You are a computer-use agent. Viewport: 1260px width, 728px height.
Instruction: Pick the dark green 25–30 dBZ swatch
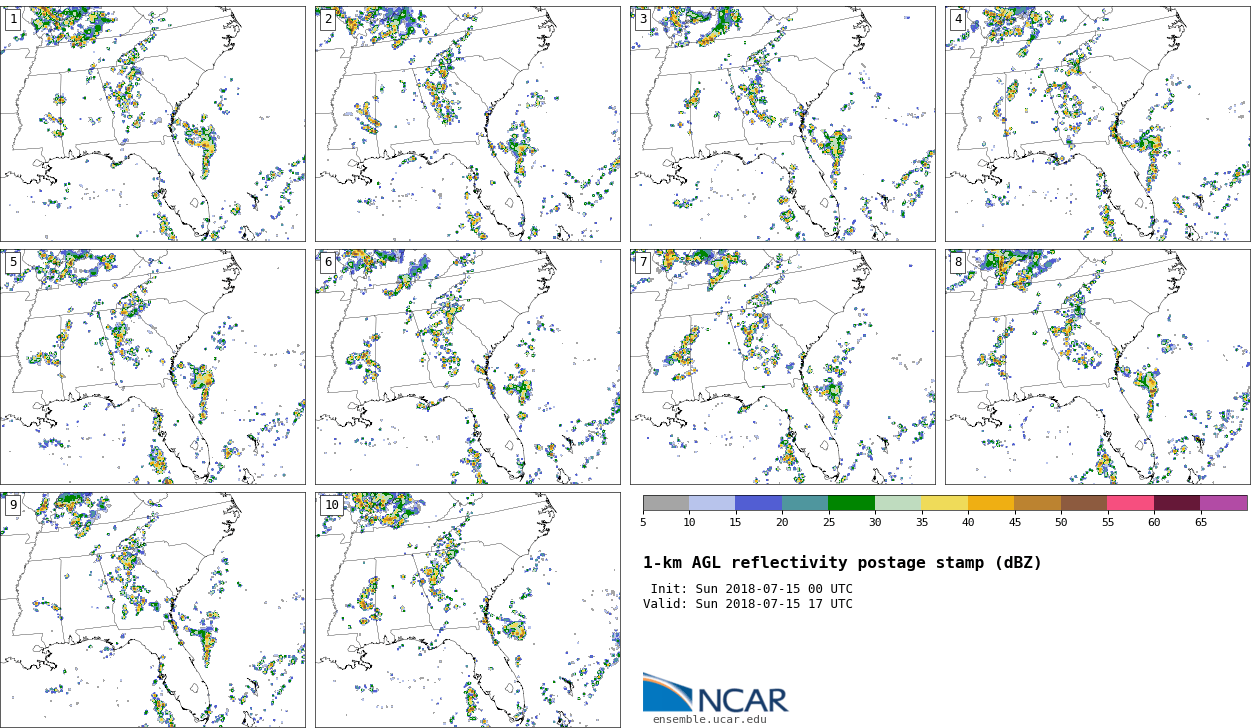[851, 503]
